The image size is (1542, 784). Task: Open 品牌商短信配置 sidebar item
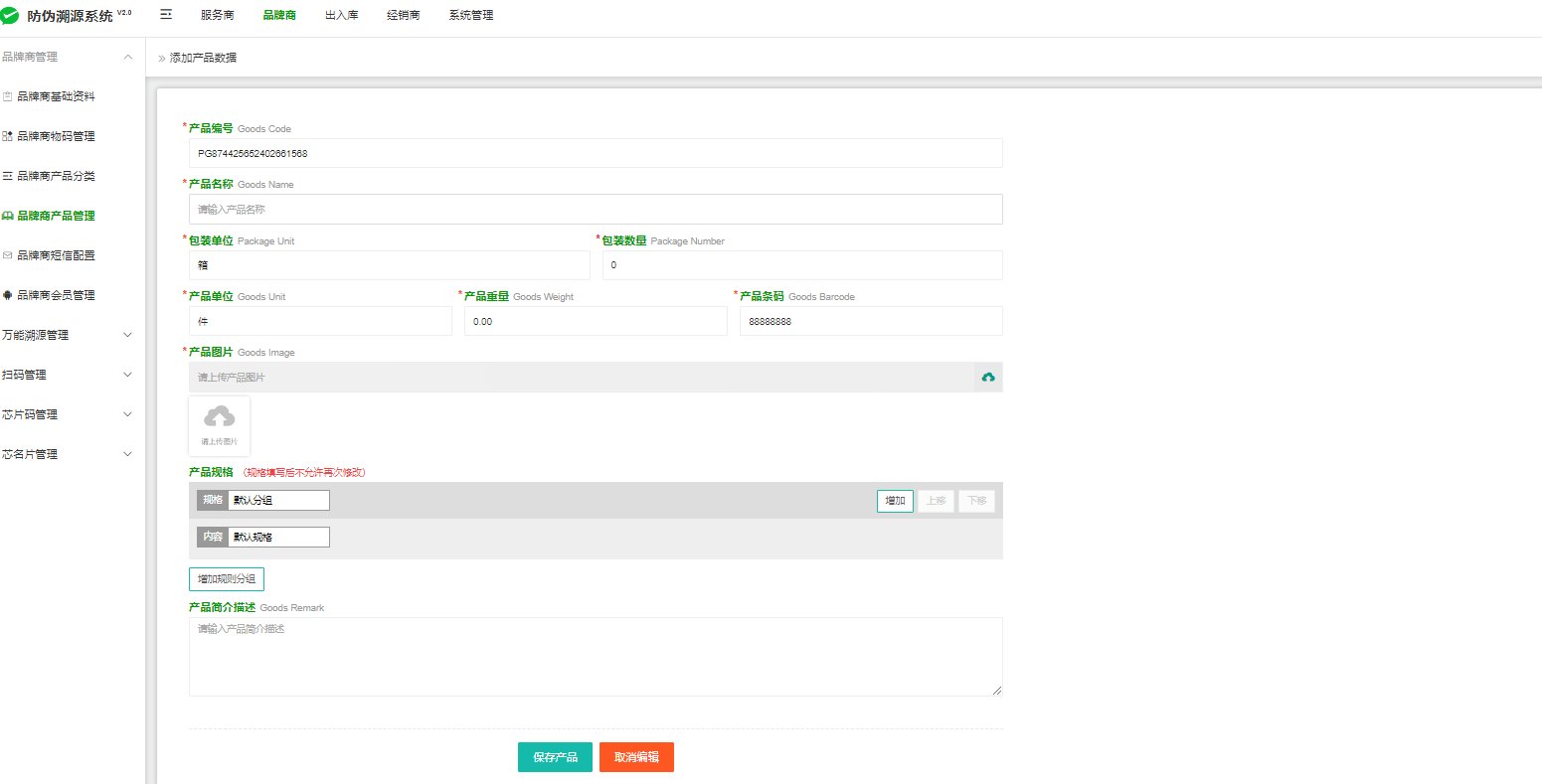[x=56, y=255]
